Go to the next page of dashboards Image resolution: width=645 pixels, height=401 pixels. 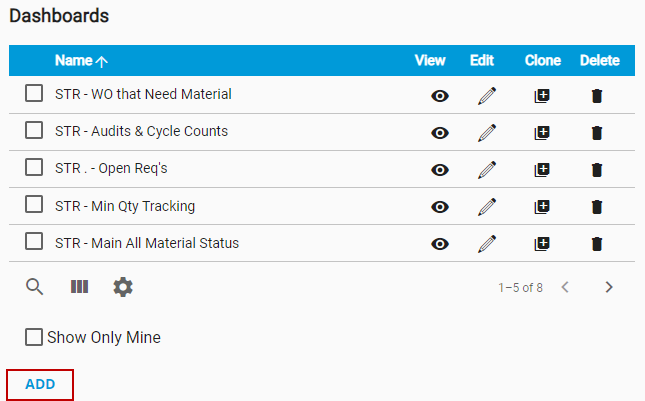(x=609, y=287)
